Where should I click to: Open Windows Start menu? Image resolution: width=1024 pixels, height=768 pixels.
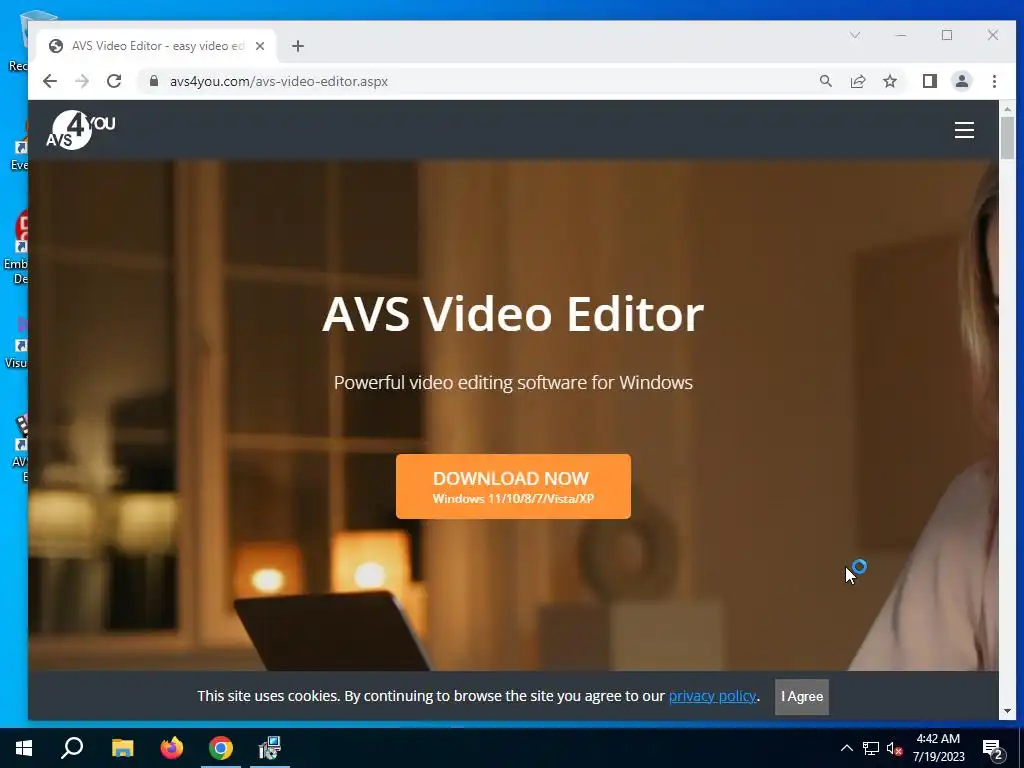24,748
